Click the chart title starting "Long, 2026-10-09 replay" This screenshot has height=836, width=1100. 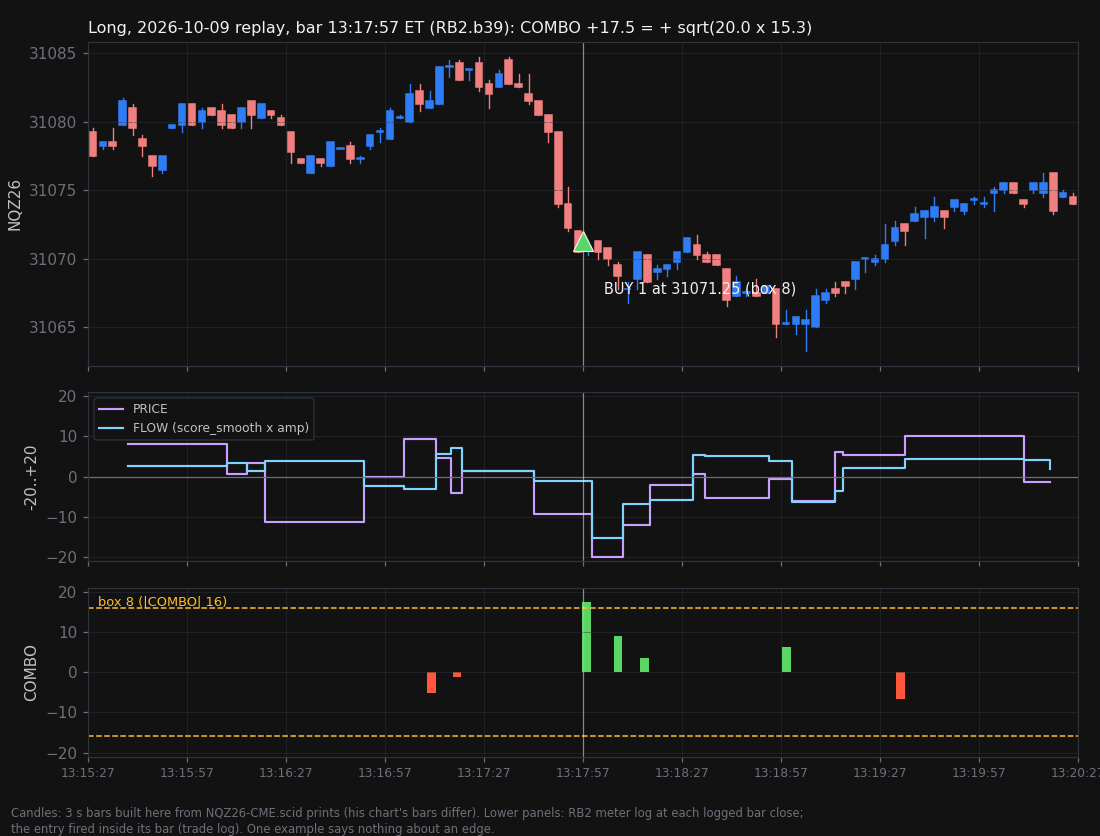pyautogui.click(x=450, y=27)
